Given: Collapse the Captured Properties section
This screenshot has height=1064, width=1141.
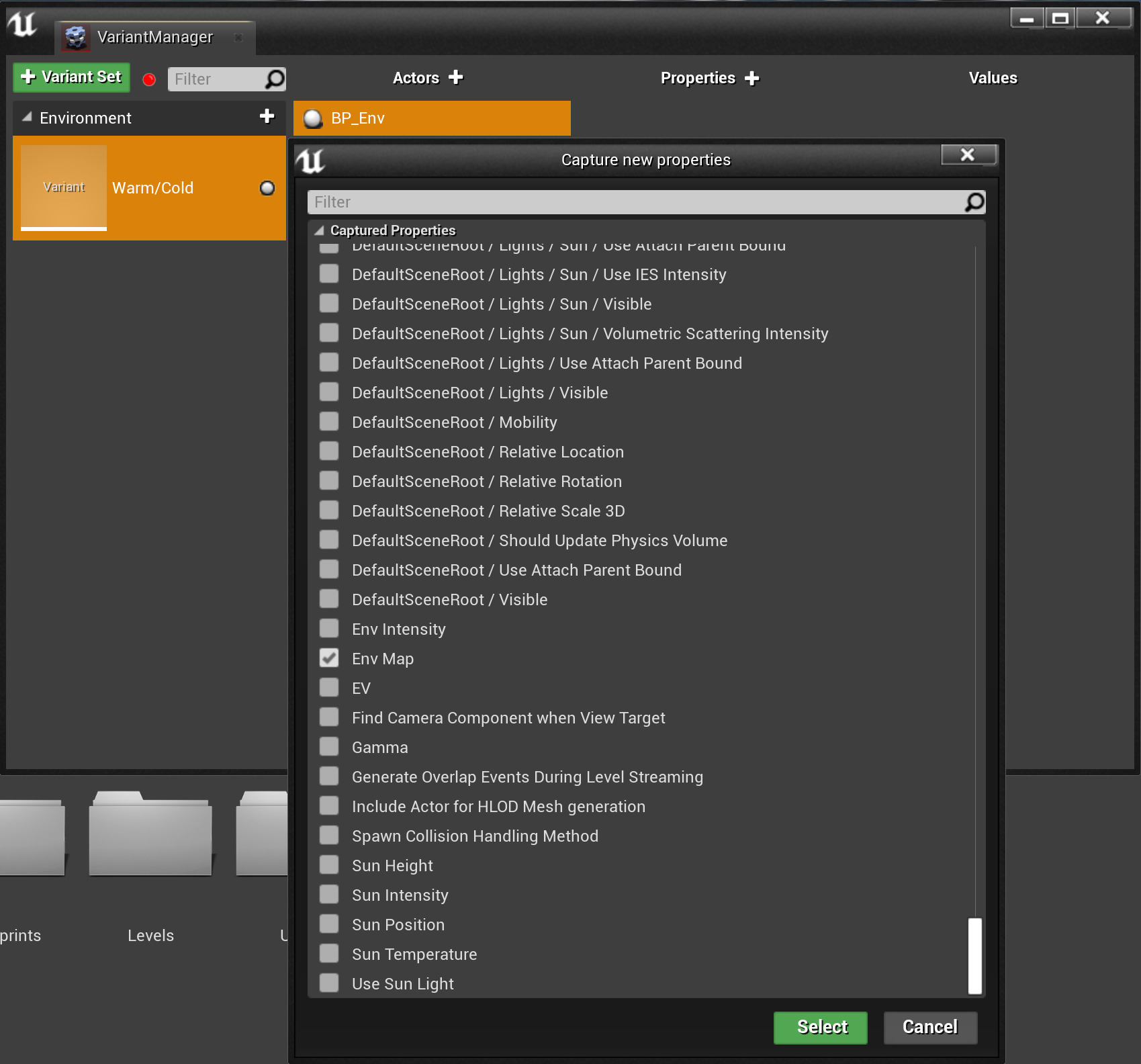Looking at the screenshot, I should click(x=320, y=230).
